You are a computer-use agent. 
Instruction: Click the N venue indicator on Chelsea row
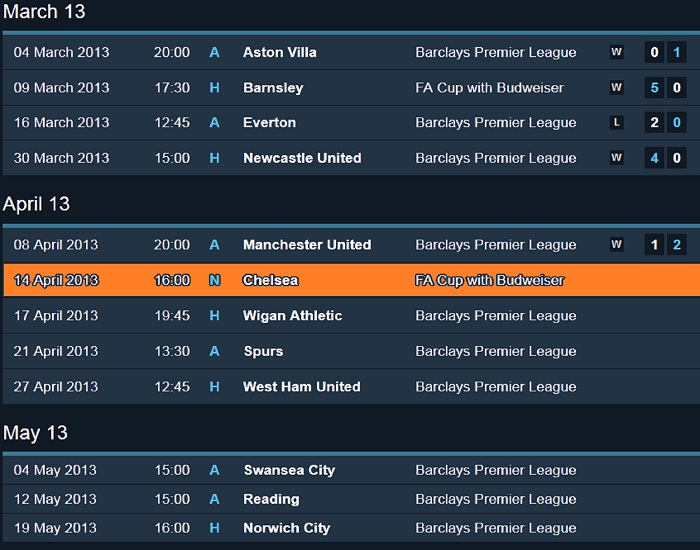point(215,280)
